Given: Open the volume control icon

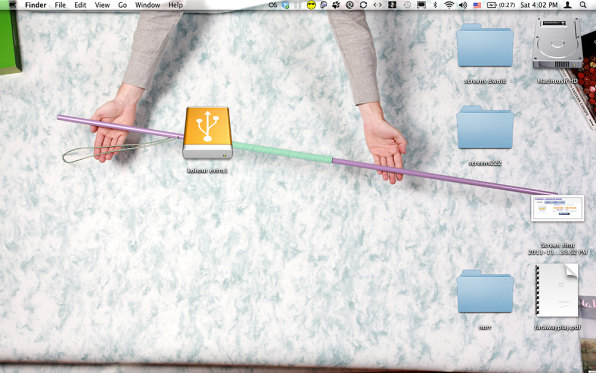Looking at the screenshot, I should point(463,5).
